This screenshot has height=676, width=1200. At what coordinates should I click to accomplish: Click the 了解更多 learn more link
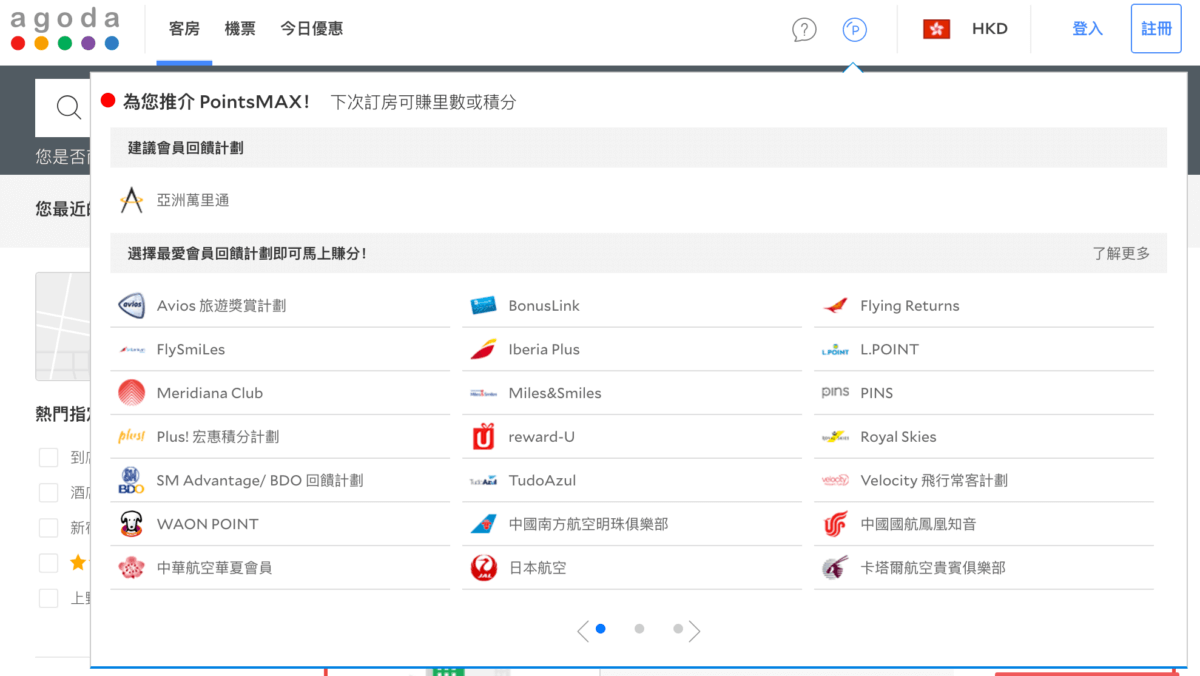point(1121,254)
